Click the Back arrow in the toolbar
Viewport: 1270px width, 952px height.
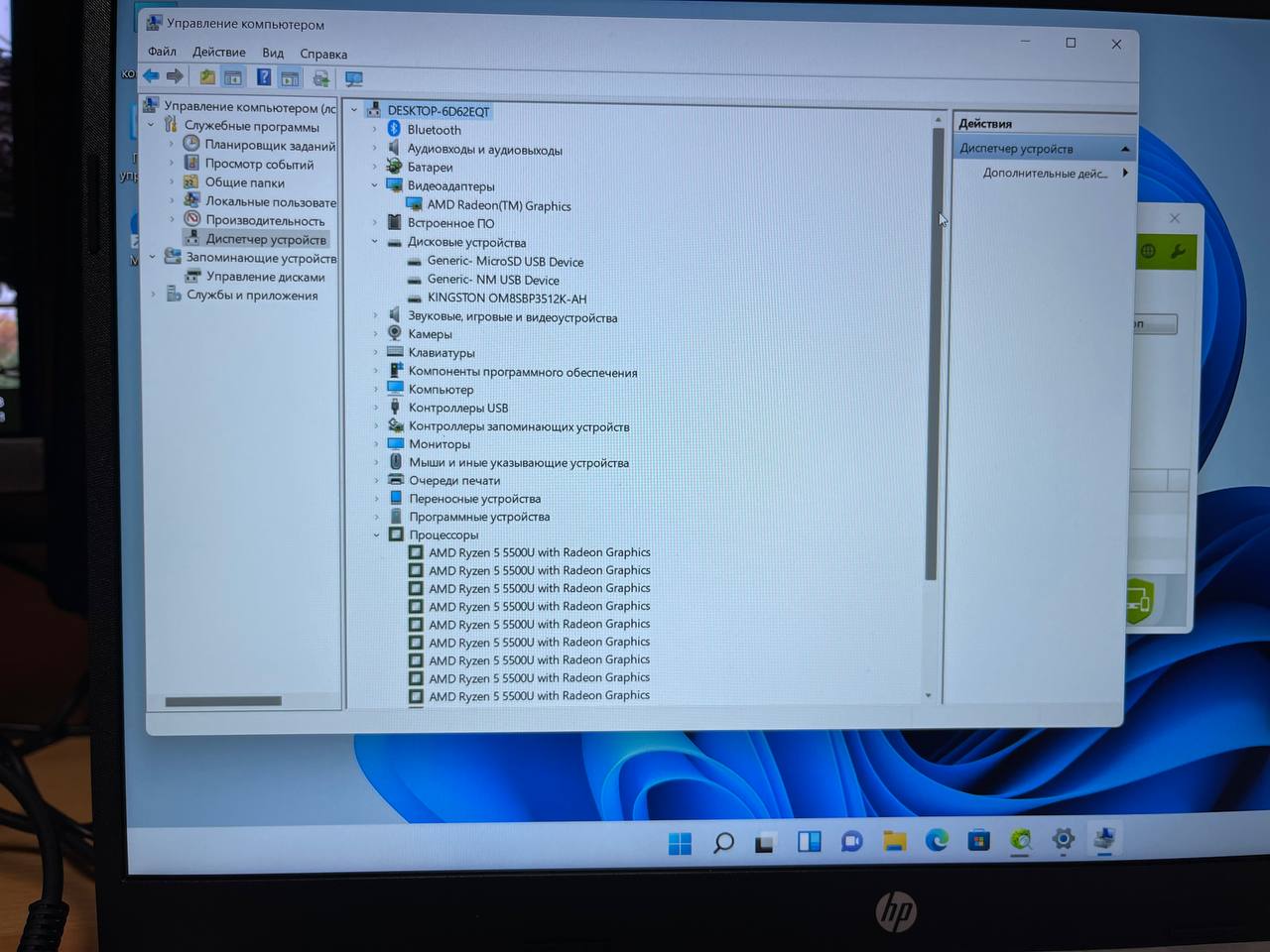(151, 76)
